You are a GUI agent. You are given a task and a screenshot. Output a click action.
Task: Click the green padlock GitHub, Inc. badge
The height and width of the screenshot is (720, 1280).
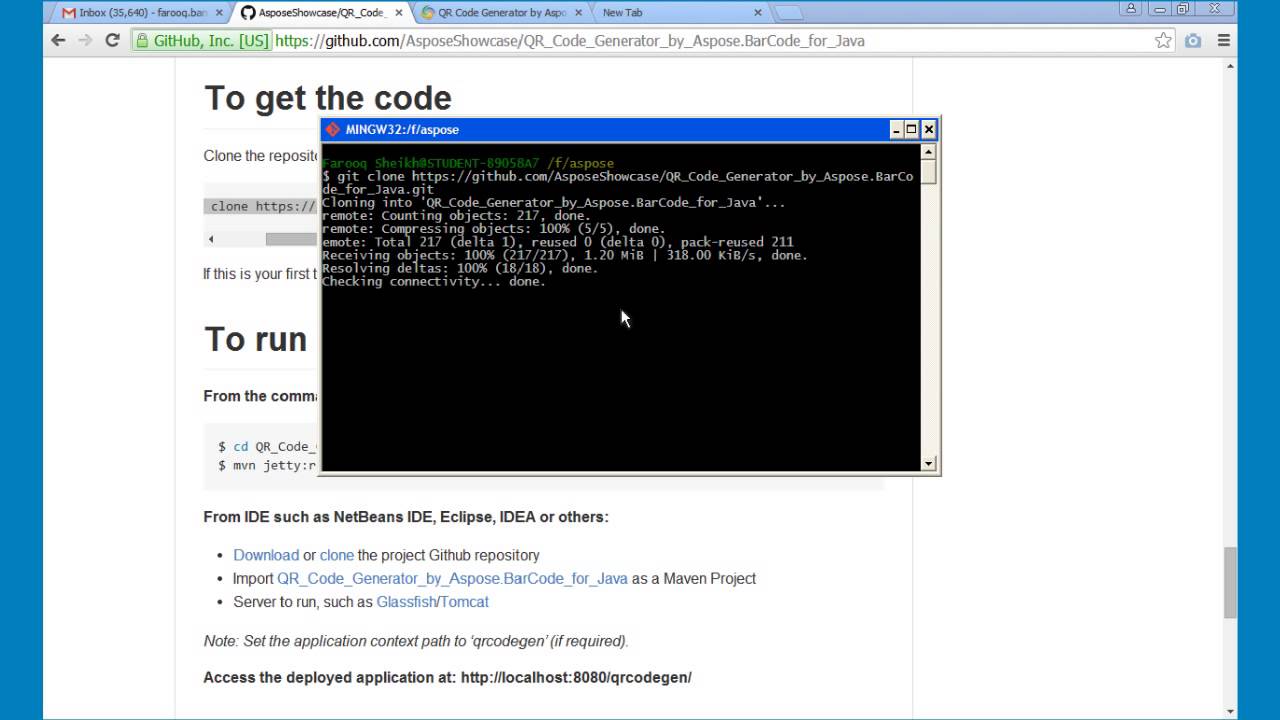click(x=202, y=41)
